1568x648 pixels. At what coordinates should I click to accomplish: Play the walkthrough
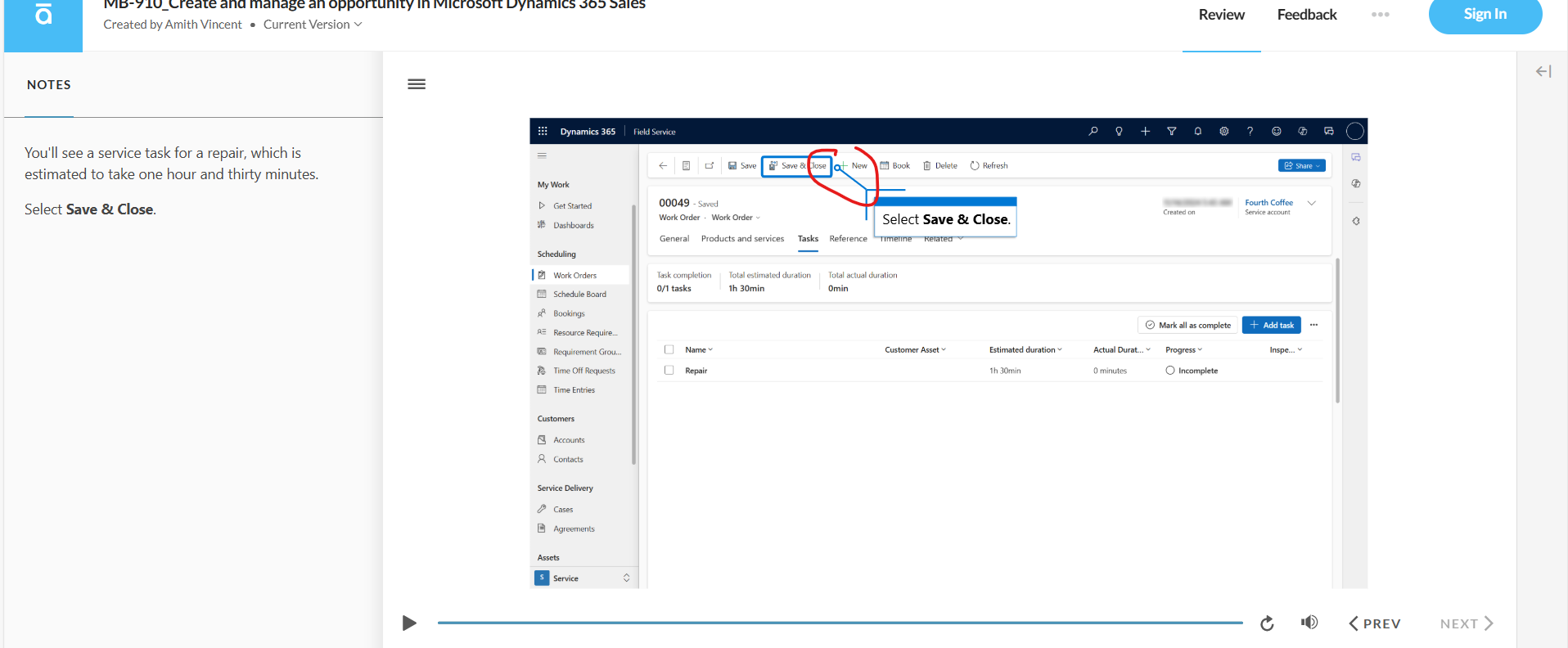coord(409,623)
